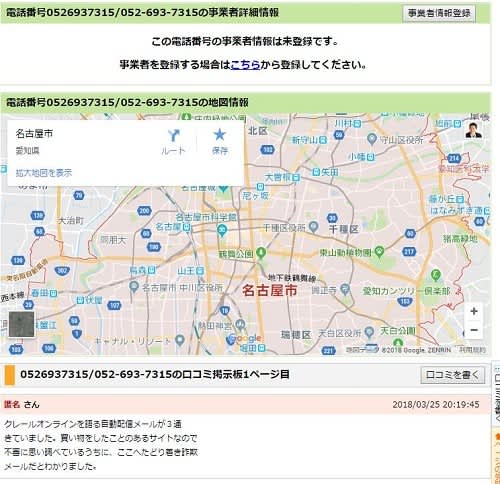500x484 pixels.
Task: Click the 事業者情報登録 button
Action: [x=439, y=13]
